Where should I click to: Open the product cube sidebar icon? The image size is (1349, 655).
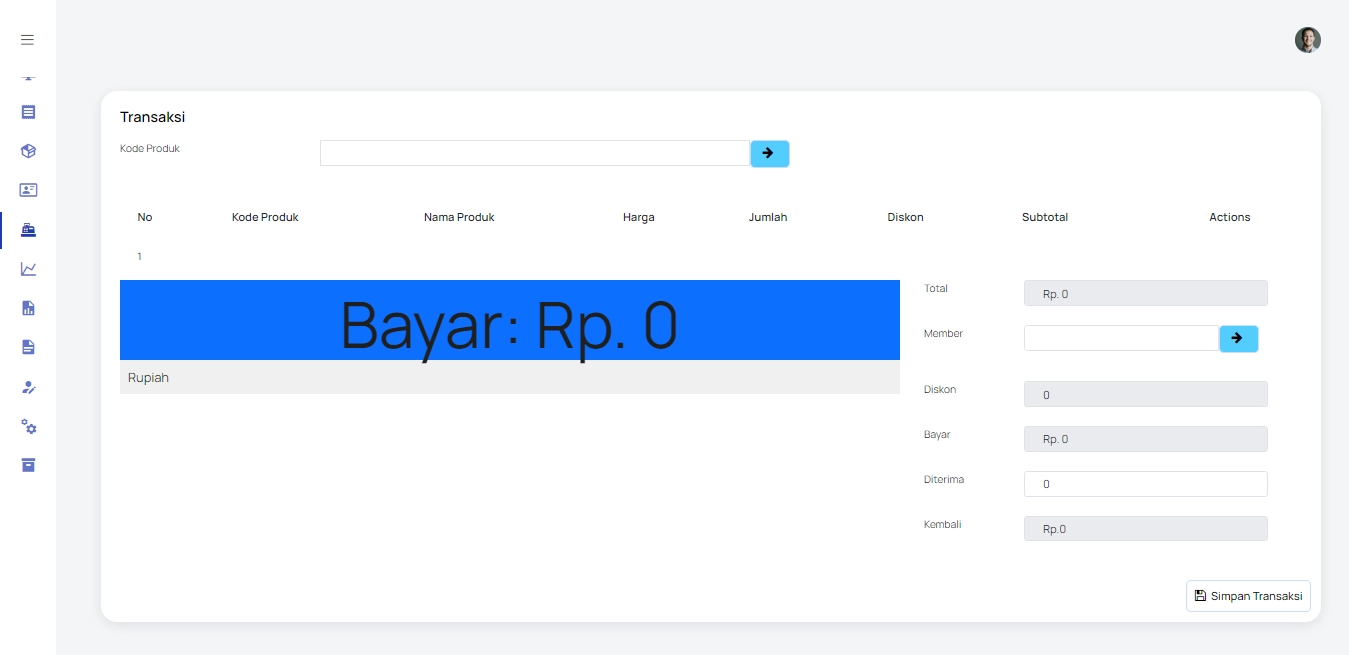(x=28, y=151)
